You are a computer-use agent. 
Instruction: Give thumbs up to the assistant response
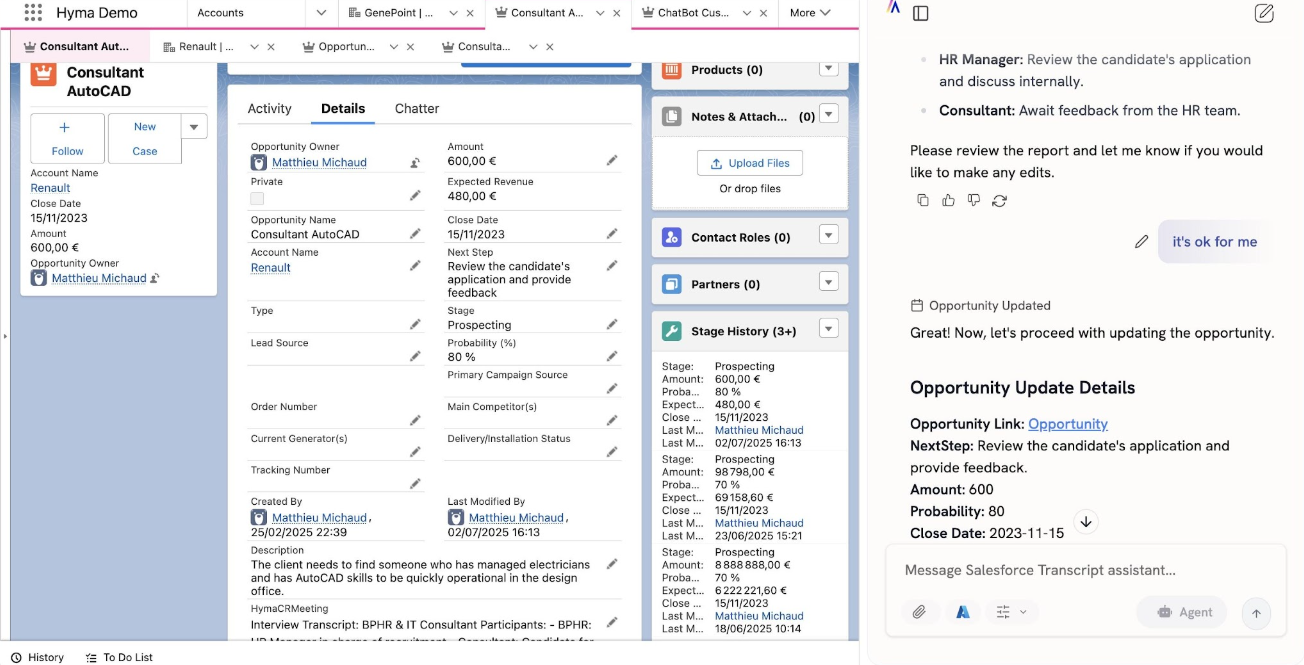click(948, 200)
